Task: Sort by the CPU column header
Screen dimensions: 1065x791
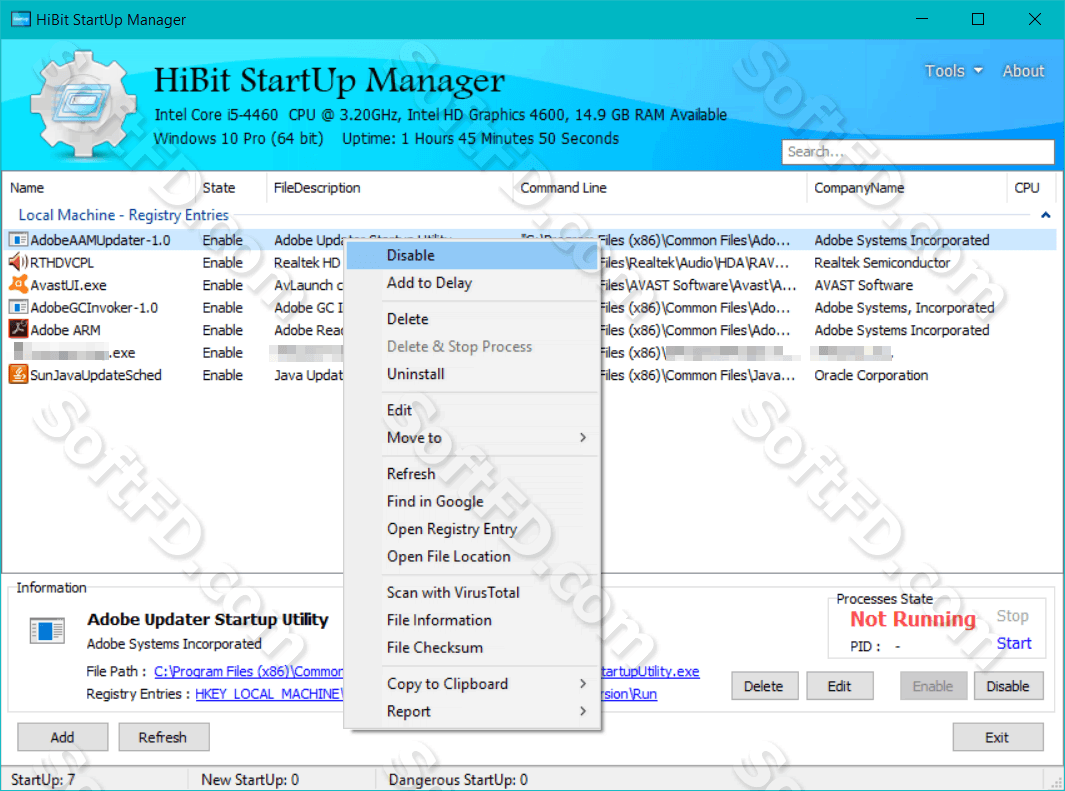Action: tap(1032, 188)
